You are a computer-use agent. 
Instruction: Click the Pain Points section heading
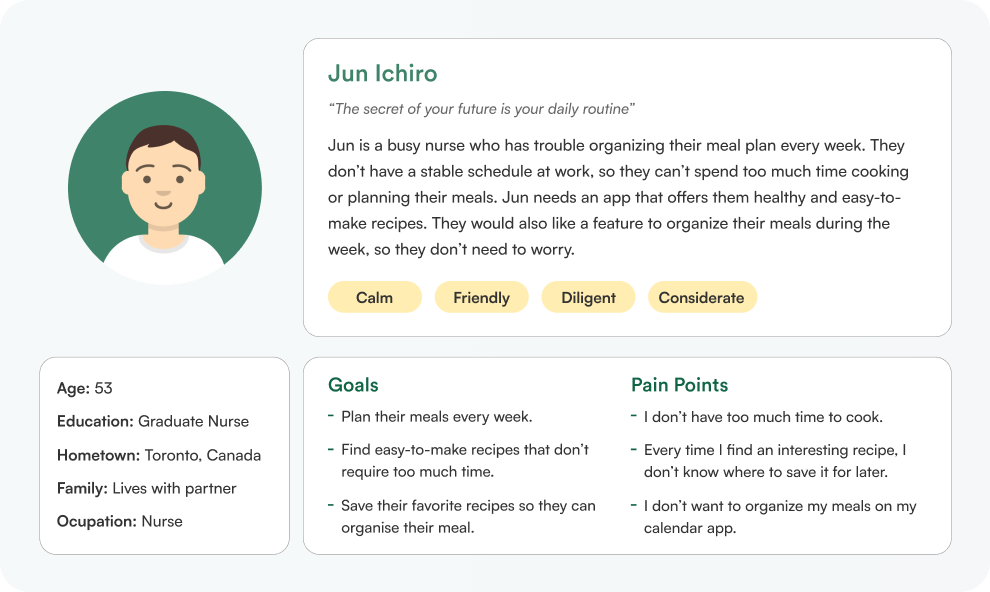[x=679, y=385]
